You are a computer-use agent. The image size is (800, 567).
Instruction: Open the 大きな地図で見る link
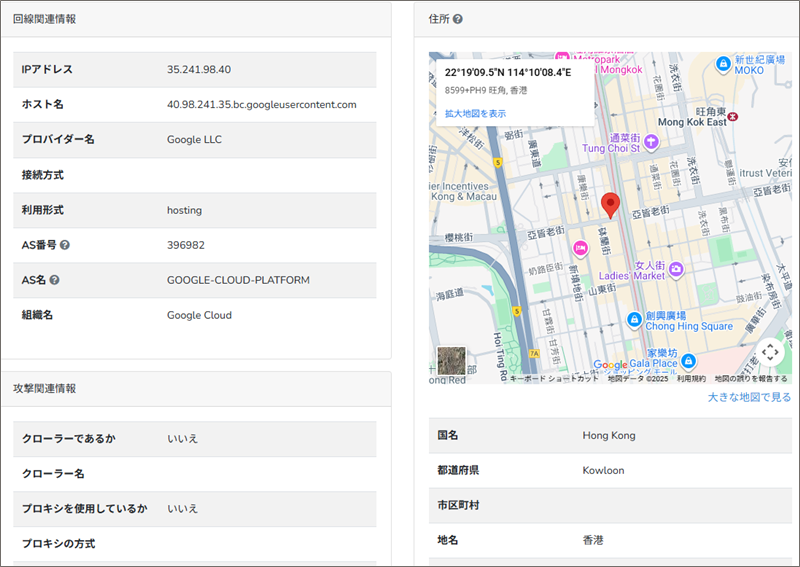[x=749, y=397]
